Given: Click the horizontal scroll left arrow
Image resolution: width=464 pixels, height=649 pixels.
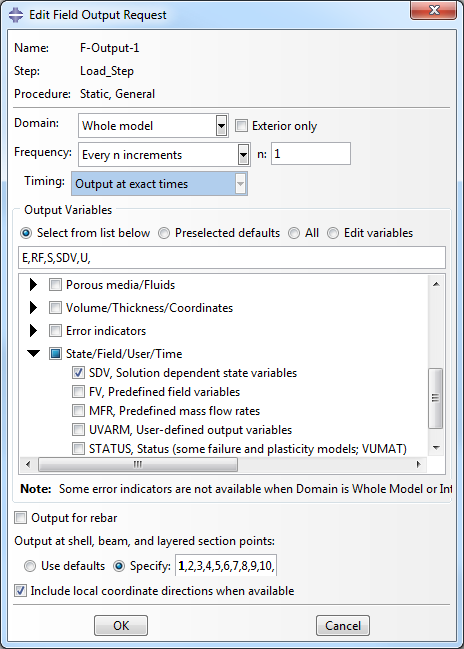Looking at the screenshot, I should pos(28,464).
